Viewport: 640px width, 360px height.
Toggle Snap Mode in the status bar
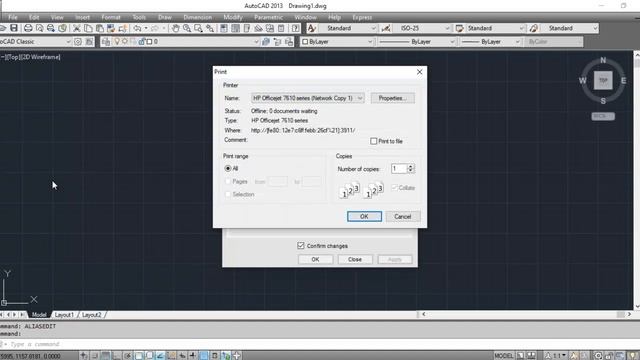point(95,356)
